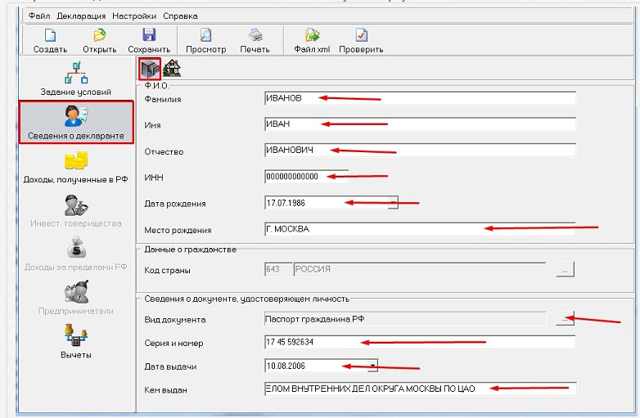Click the Фамилия field with ИВАНОВ
The image size is (640, 418).
[420, 98]
